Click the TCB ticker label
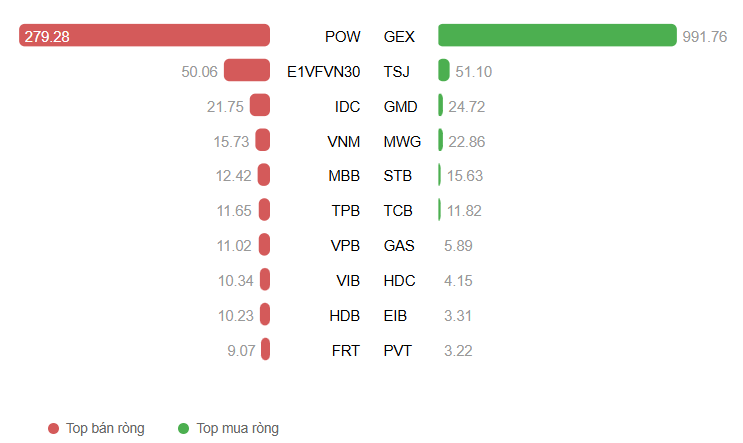This screenshot has width=743, height=443. (398, 211)
